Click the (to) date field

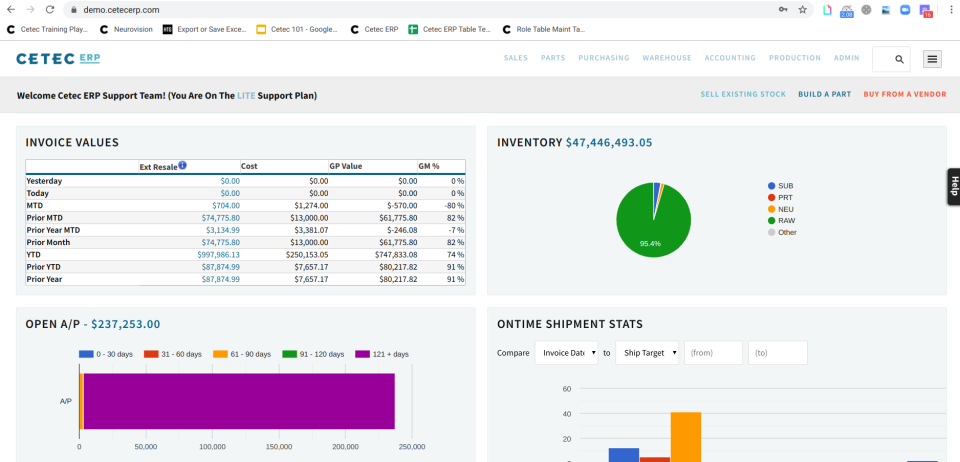click(778, 353)
